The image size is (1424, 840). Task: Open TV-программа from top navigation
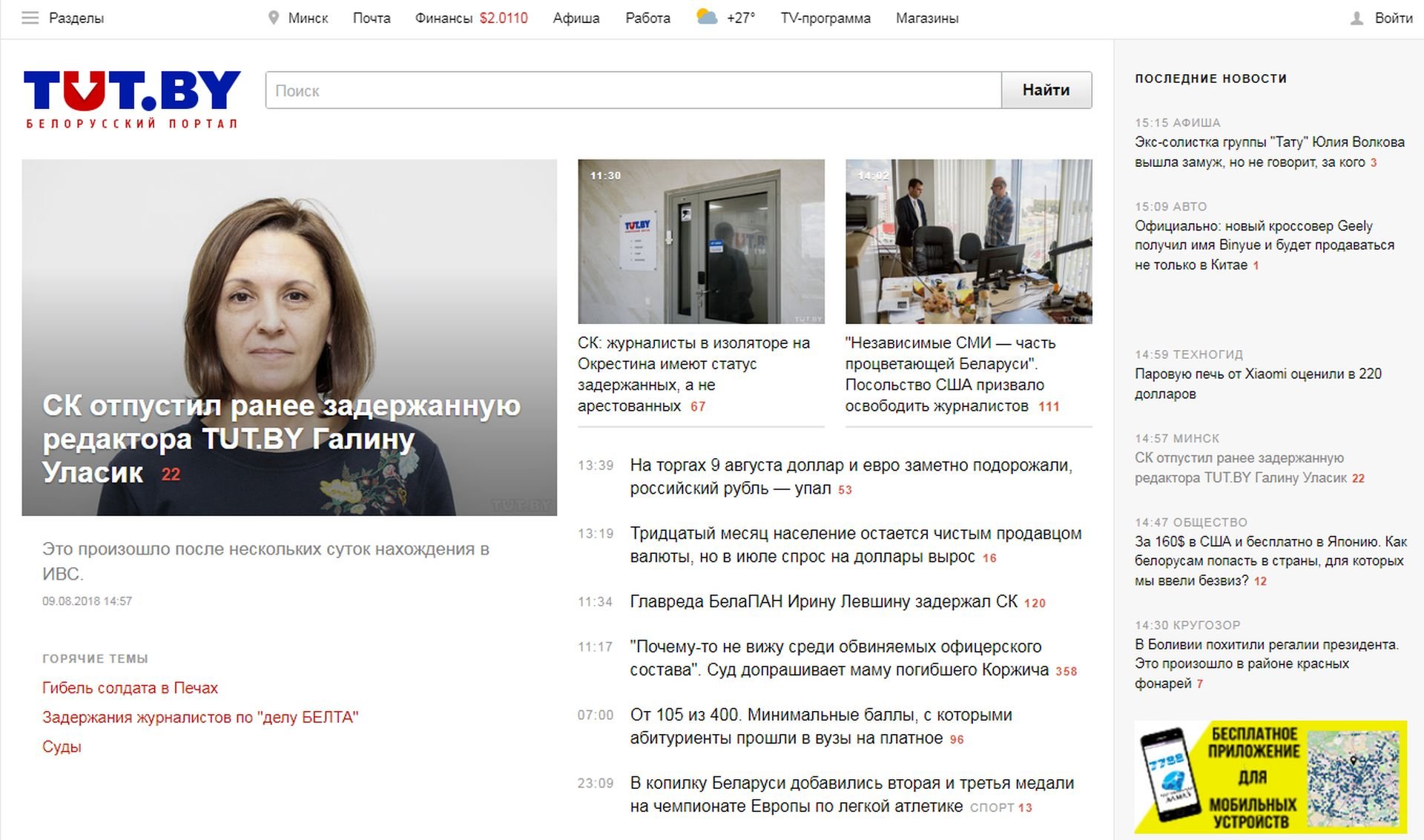(x=825, y=18)
